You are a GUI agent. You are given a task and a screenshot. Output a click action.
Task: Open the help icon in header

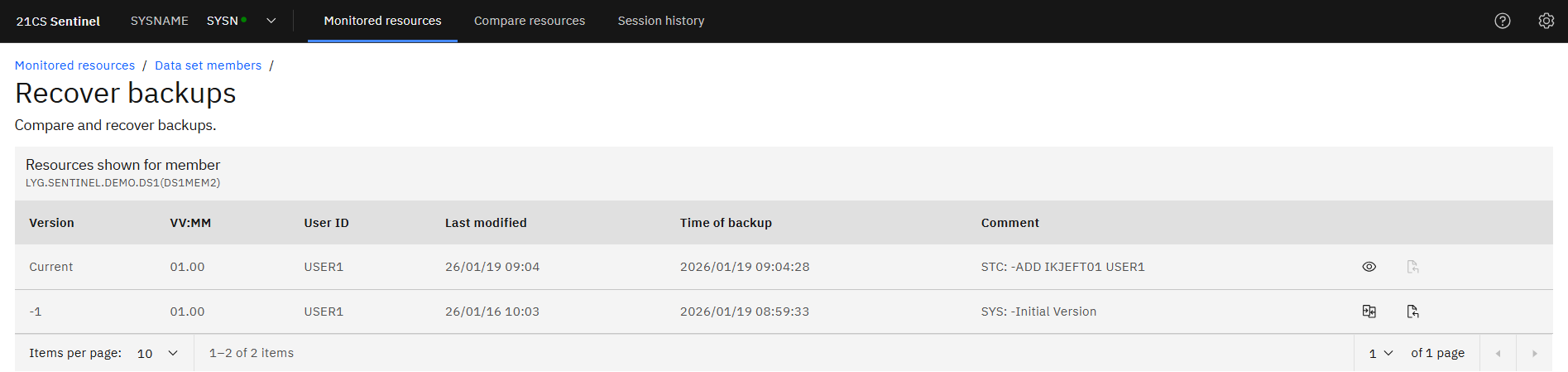coord(1502,21)
